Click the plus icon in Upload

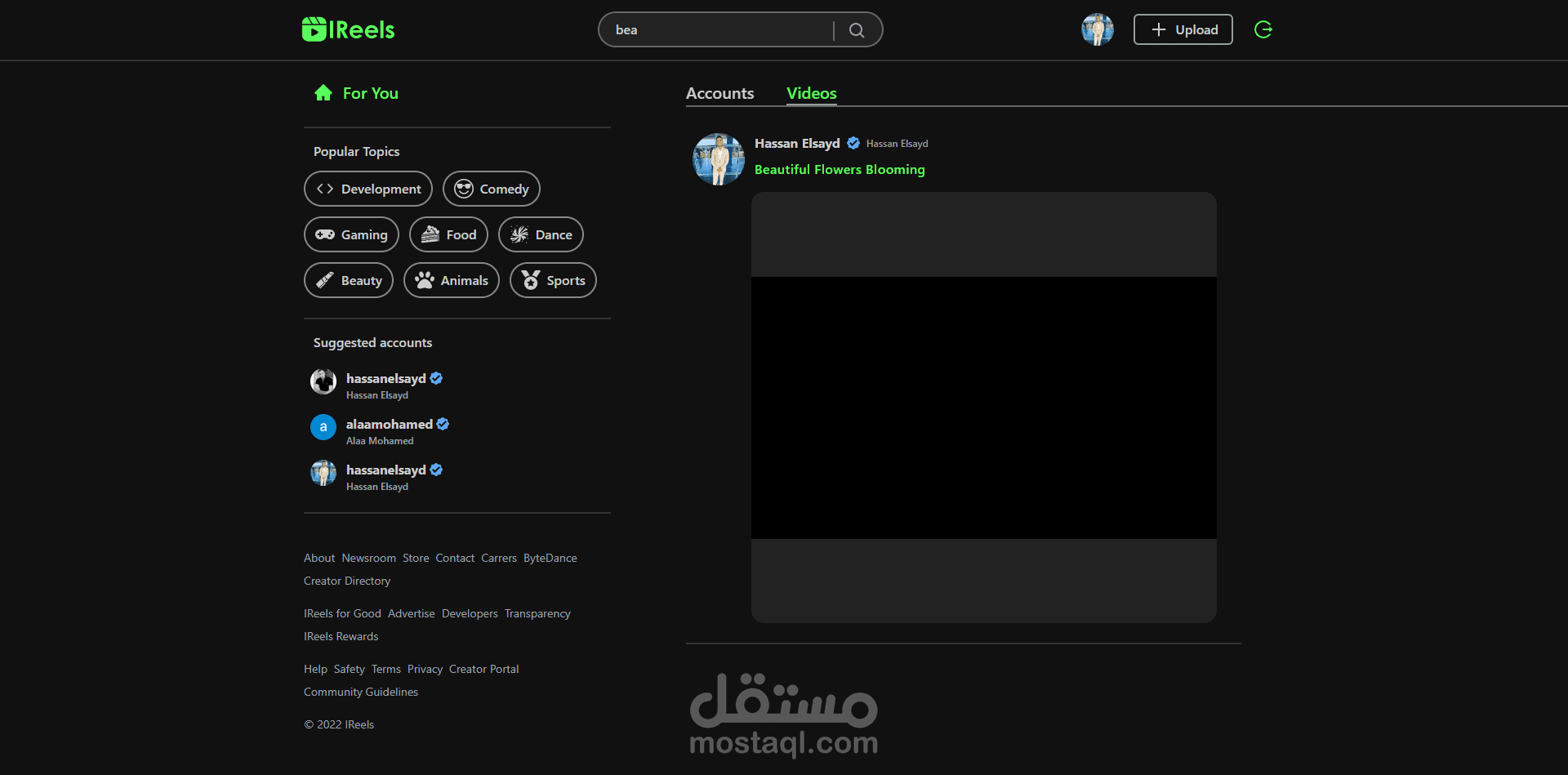point(1158,29)
